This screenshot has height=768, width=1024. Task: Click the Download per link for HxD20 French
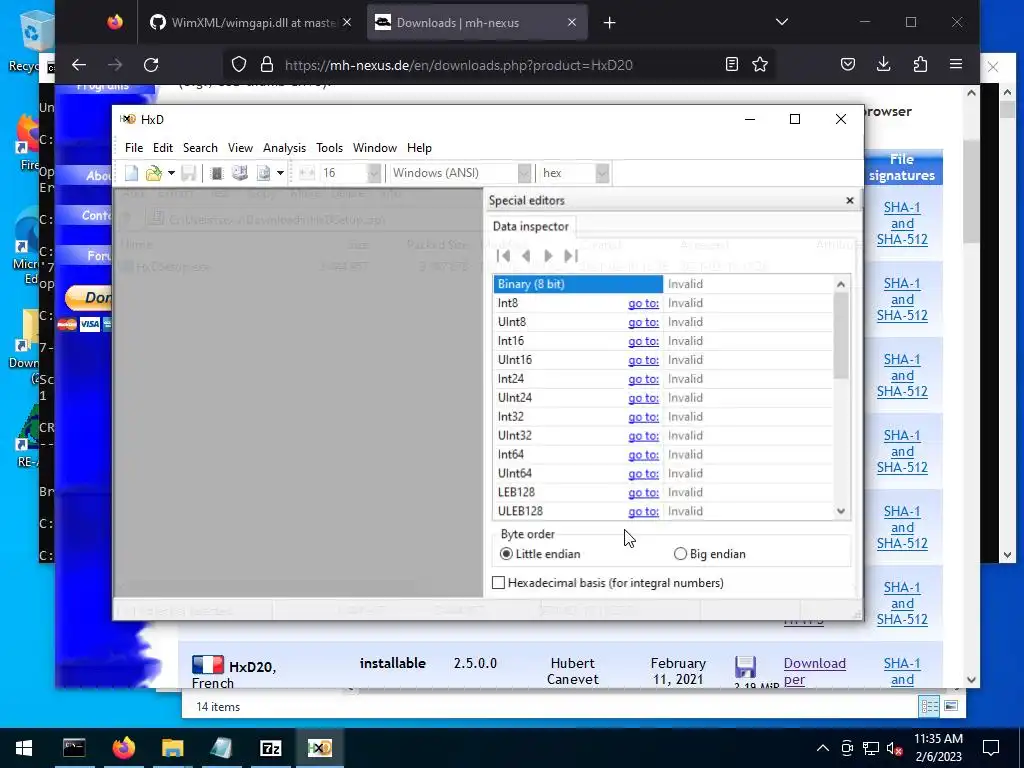pyautogui.click(x=814, y=671)
